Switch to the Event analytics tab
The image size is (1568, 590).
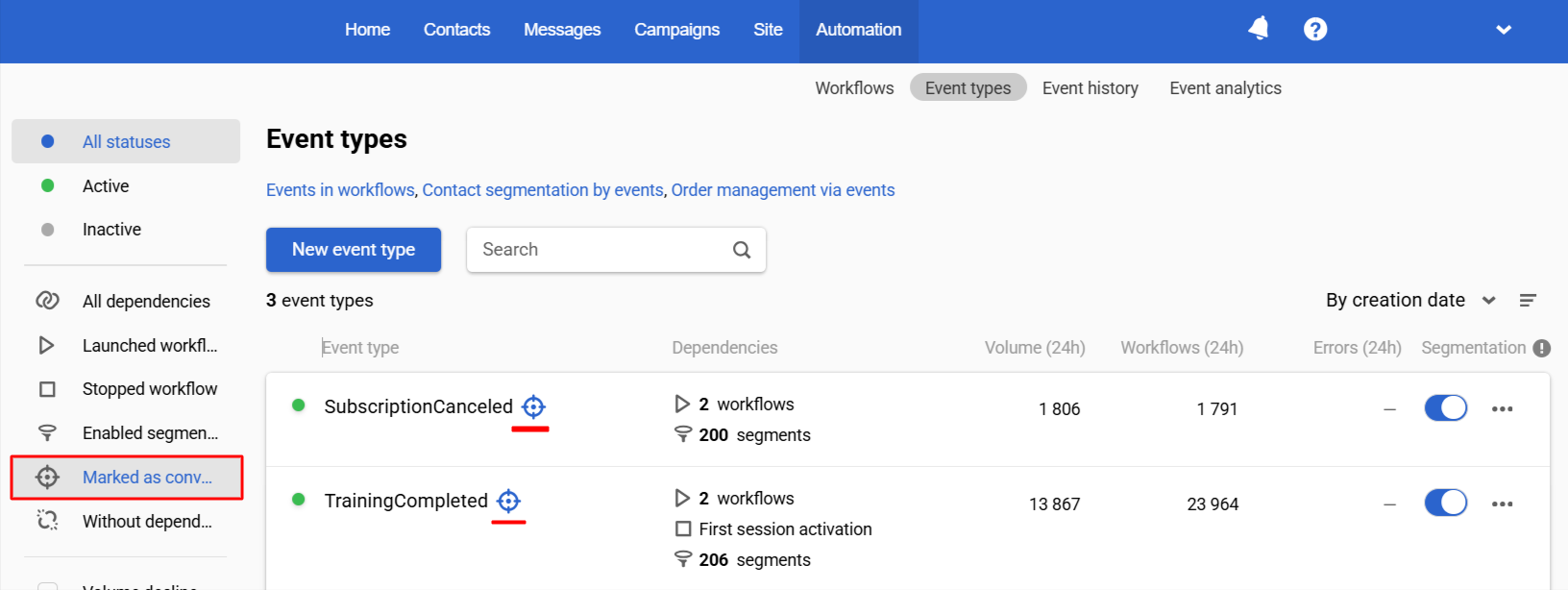(1225, 88)
